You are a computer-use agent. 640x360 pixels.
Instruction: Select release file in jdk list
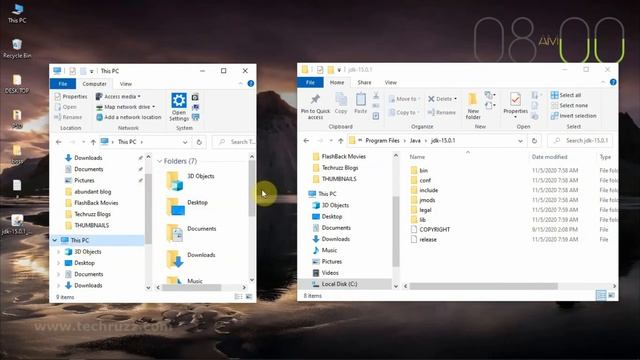click(423, 240)
